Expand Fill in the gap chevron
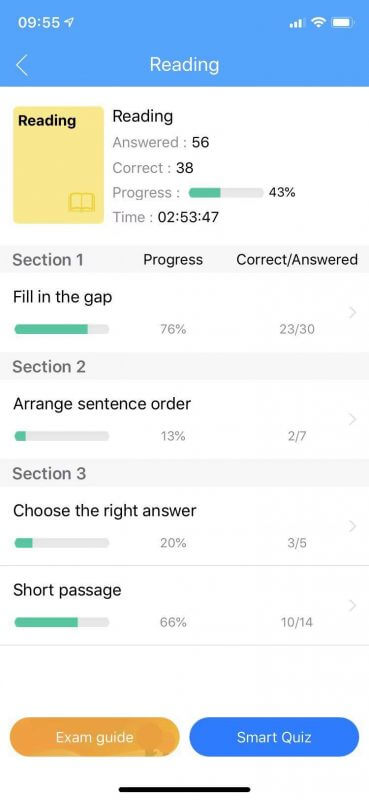Viewport: 369px width, 800px height. (x=353, y=313)
